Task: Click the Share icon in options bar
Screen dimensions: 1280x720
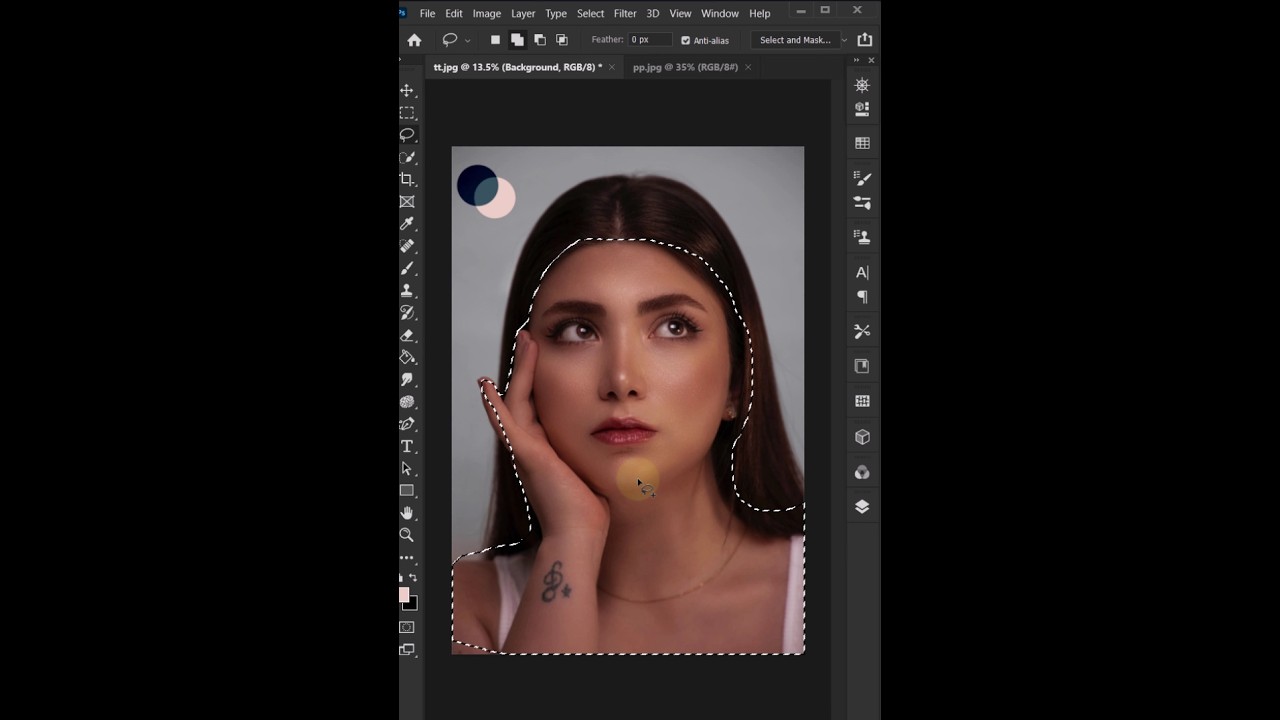Action: (865, 40)
